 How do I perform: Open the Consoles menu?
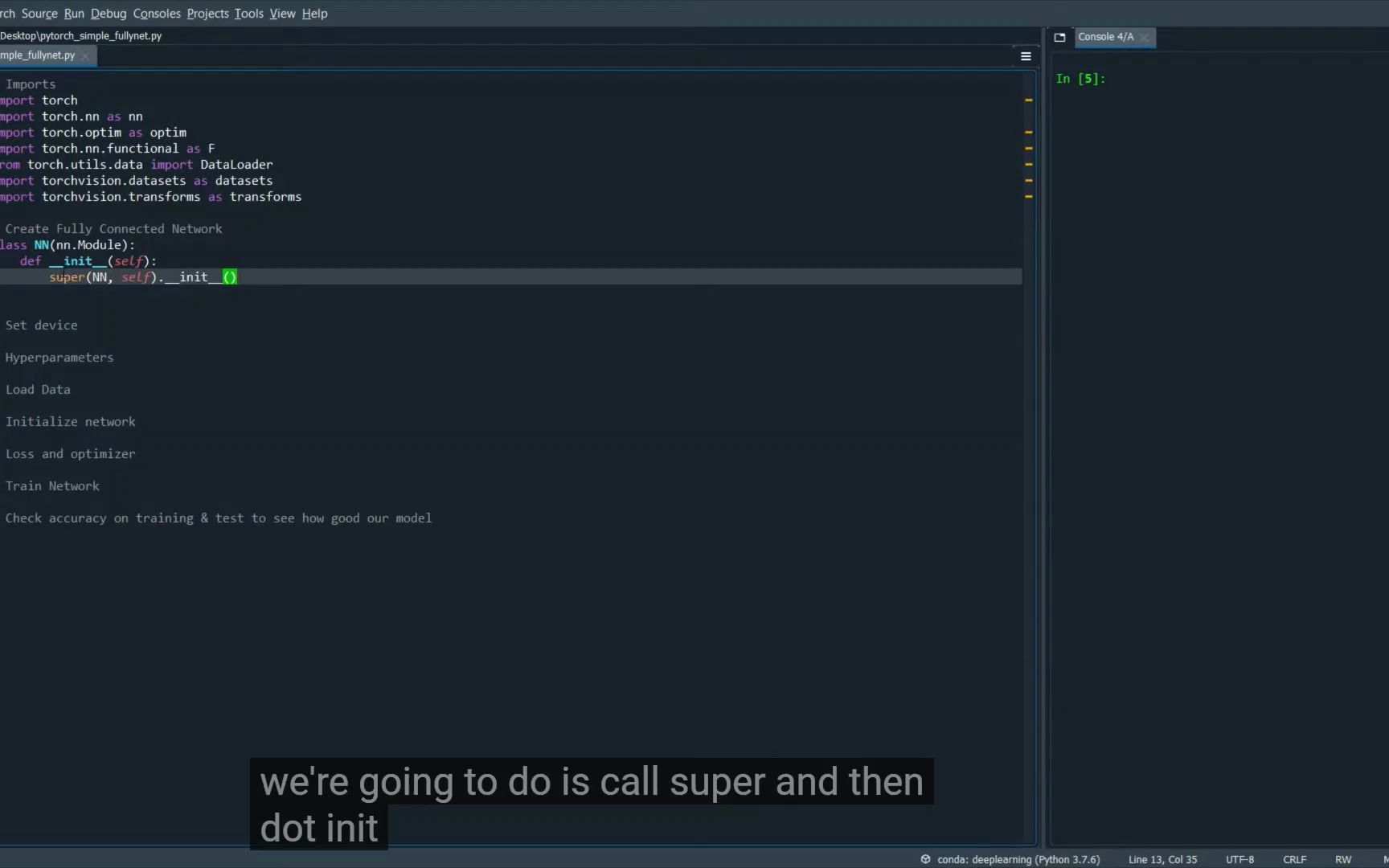click(x=157, y=14)
